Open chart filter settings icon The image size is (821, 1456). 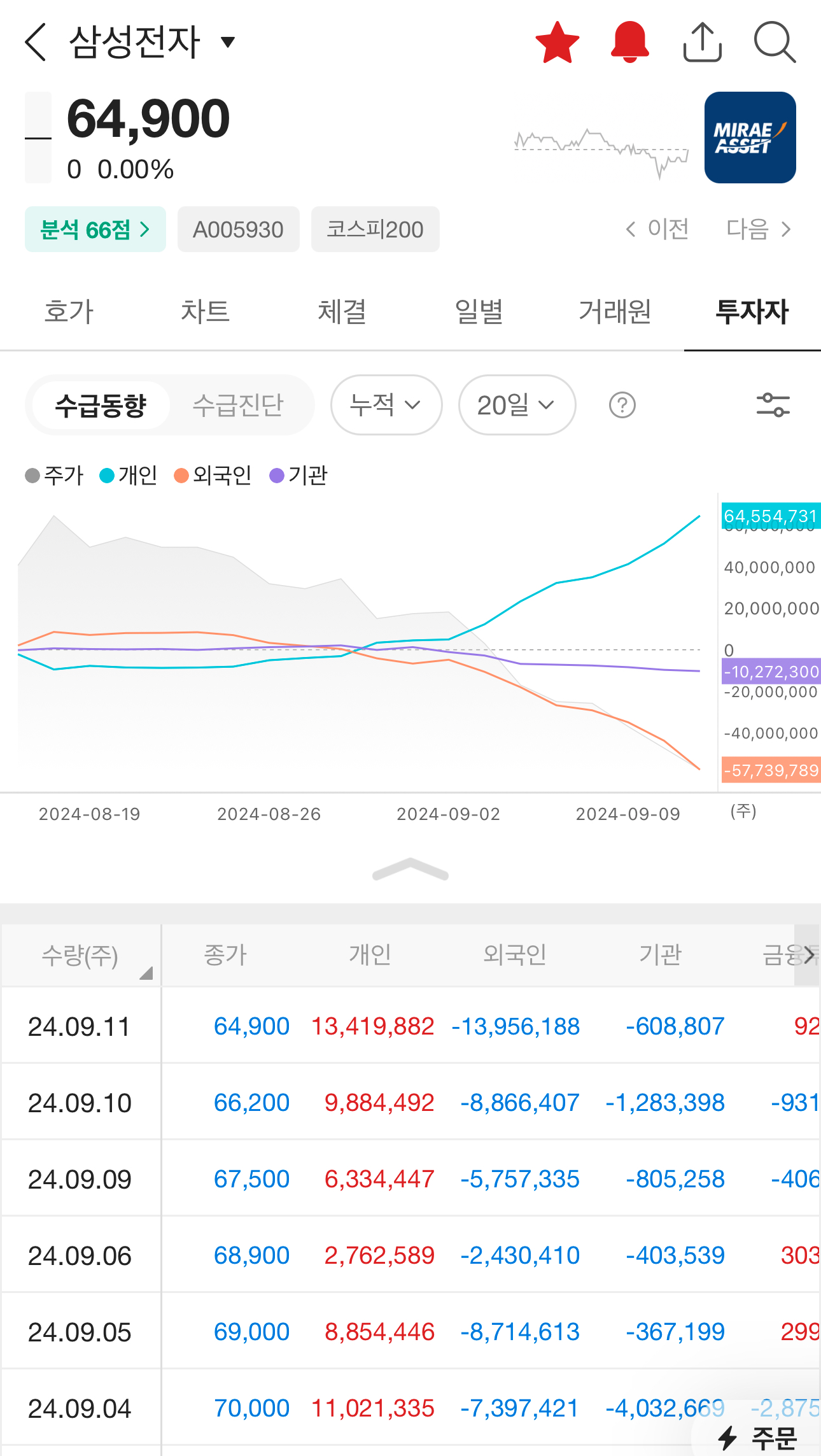coord(773,405)
